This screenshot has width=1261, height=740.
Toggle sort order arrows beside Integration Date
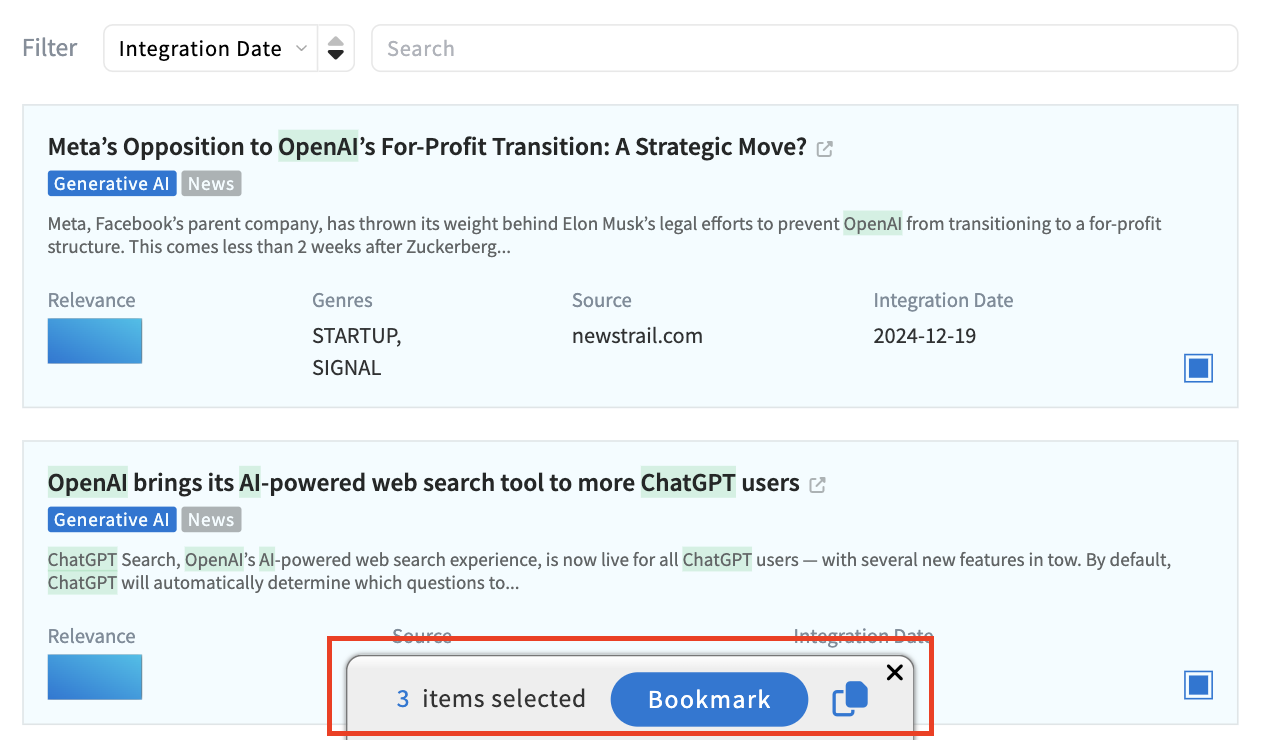click(336, 49)
